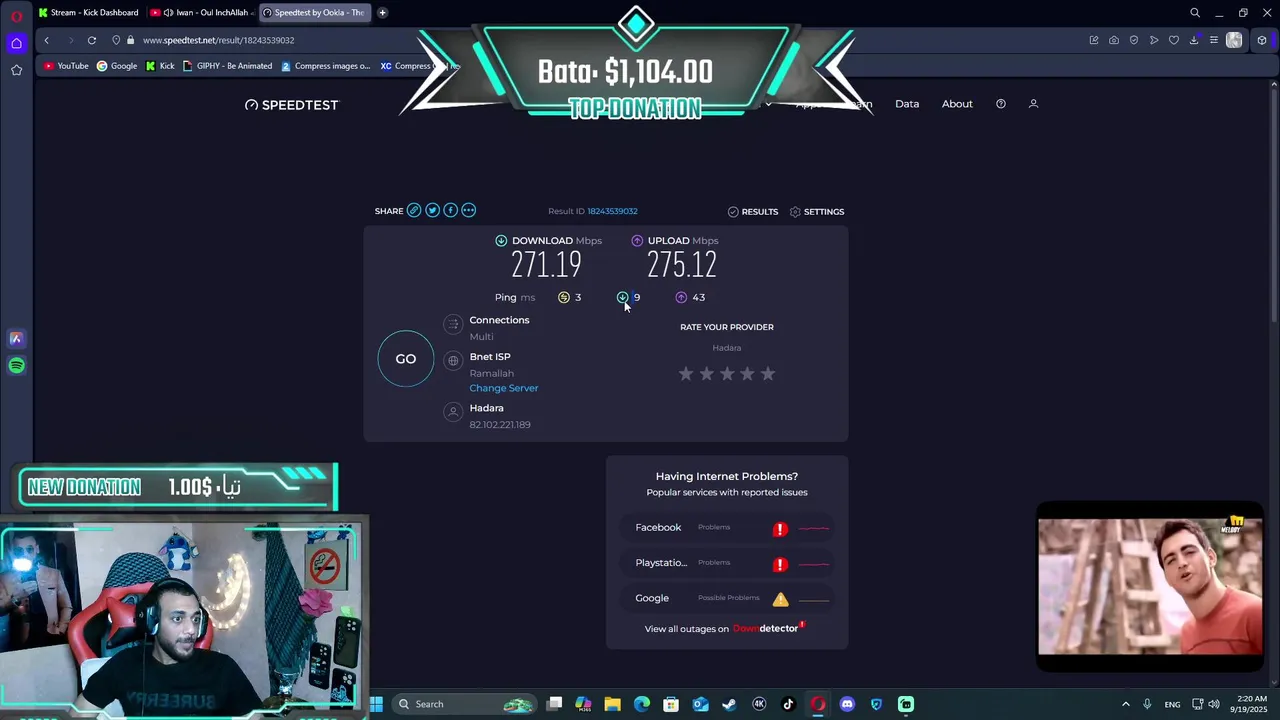Open the Data menu item
Image resolution: width=1280 pixels, height=720 pixels.
pyautogui.click(x=907, y=104)
